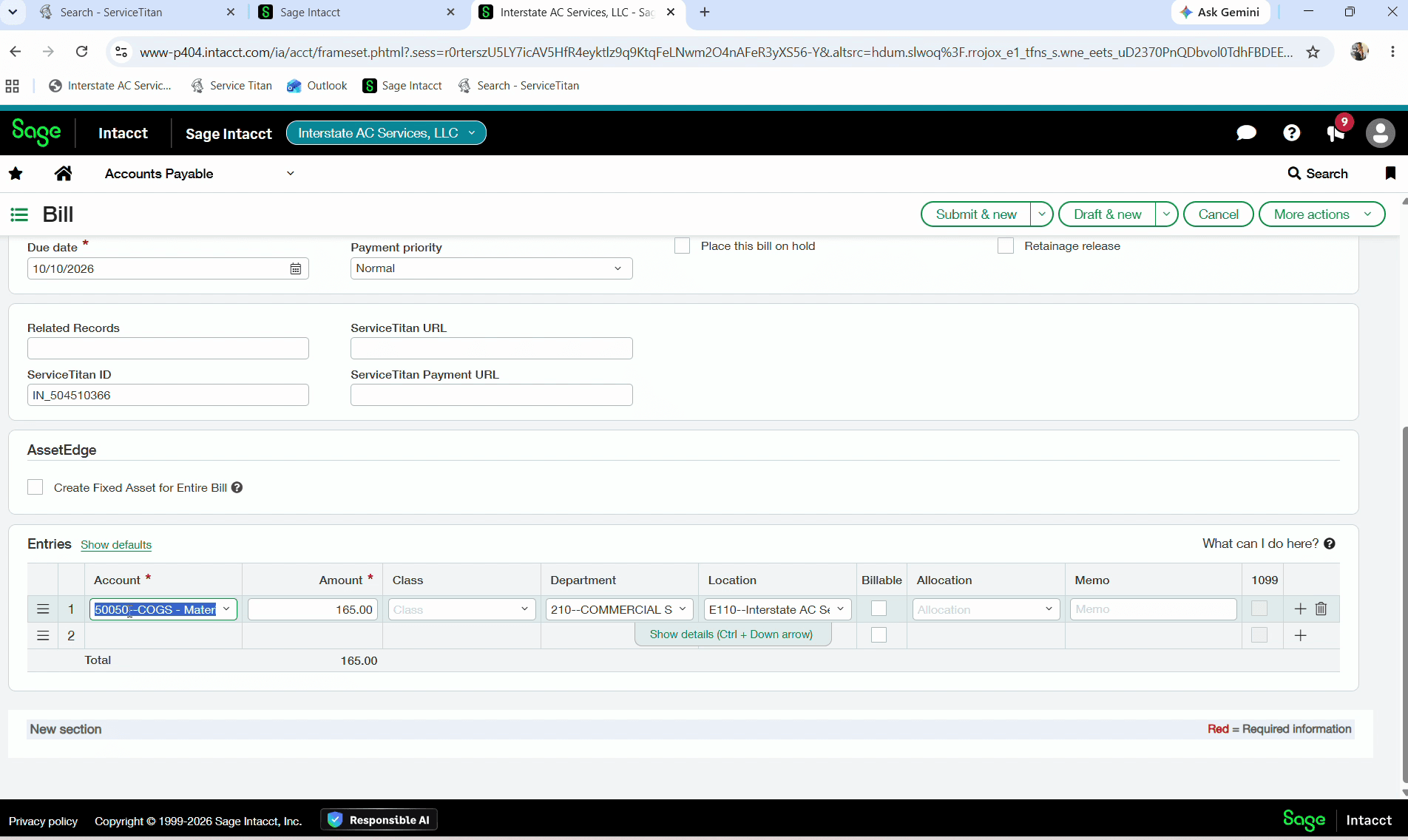Open the Bill section list icon
Image resolution: width=1408 pixels, height=840 pixels.
(19, 214)
